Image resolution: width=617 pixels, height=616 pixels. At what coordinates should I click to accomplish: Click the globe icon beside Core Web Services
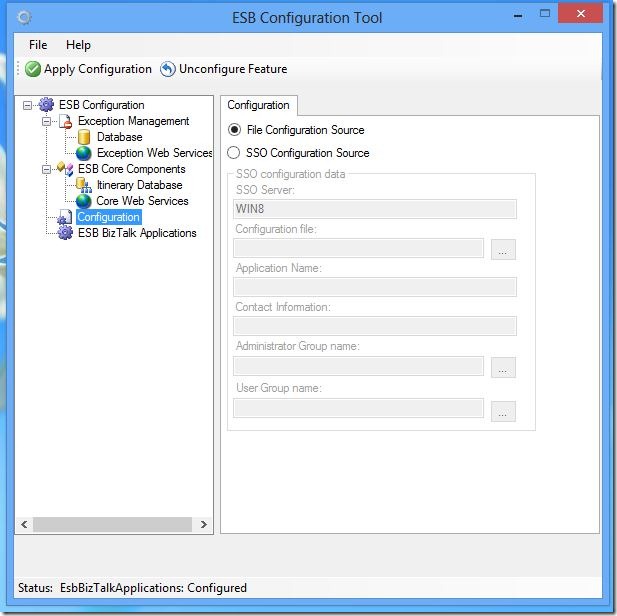point(83,201)
